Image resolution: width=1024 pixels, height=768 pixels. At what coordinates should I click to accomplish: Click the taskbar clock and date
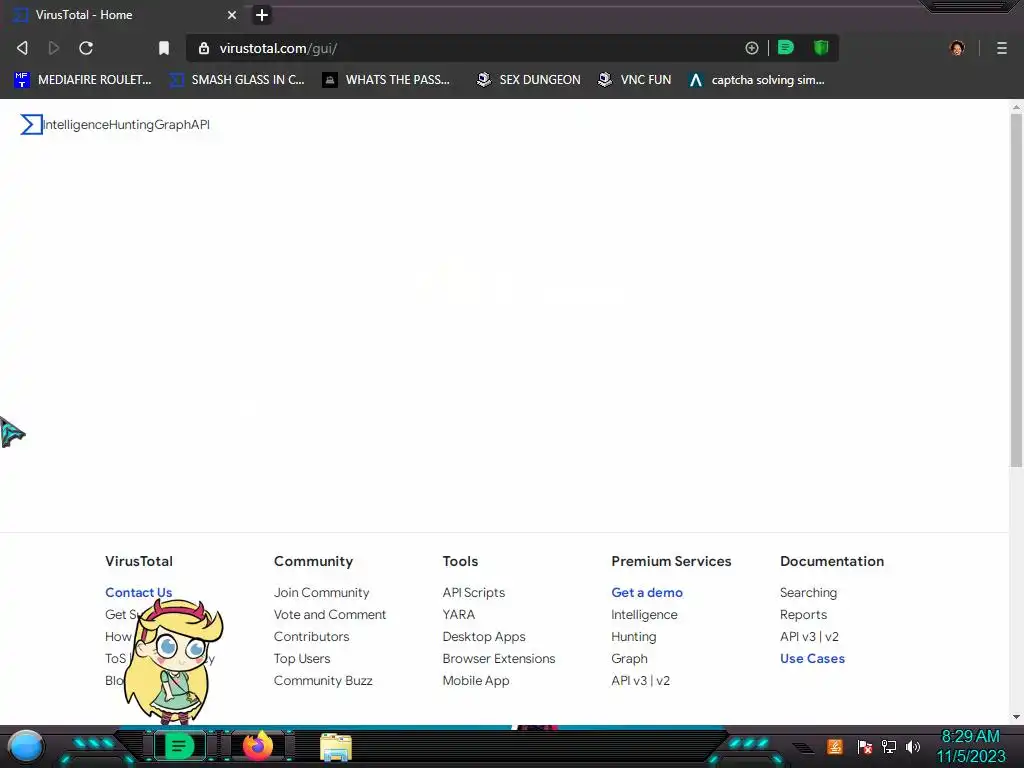coord(971,746)
